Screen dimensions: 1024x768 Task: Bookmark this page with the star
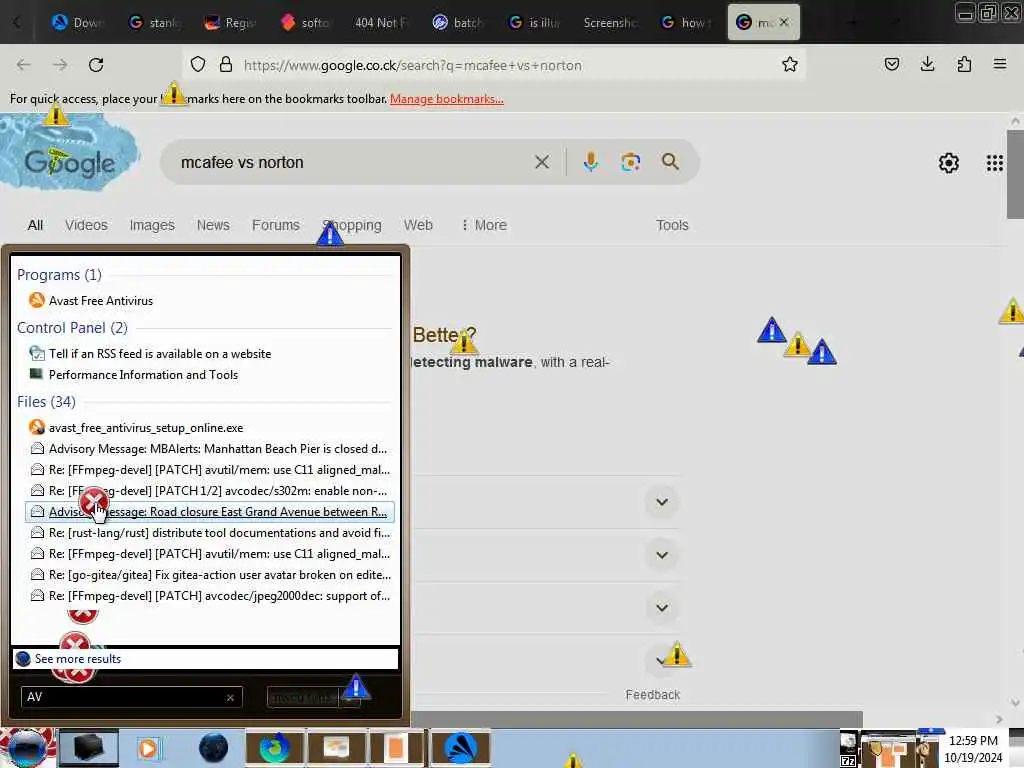(790, 65)
